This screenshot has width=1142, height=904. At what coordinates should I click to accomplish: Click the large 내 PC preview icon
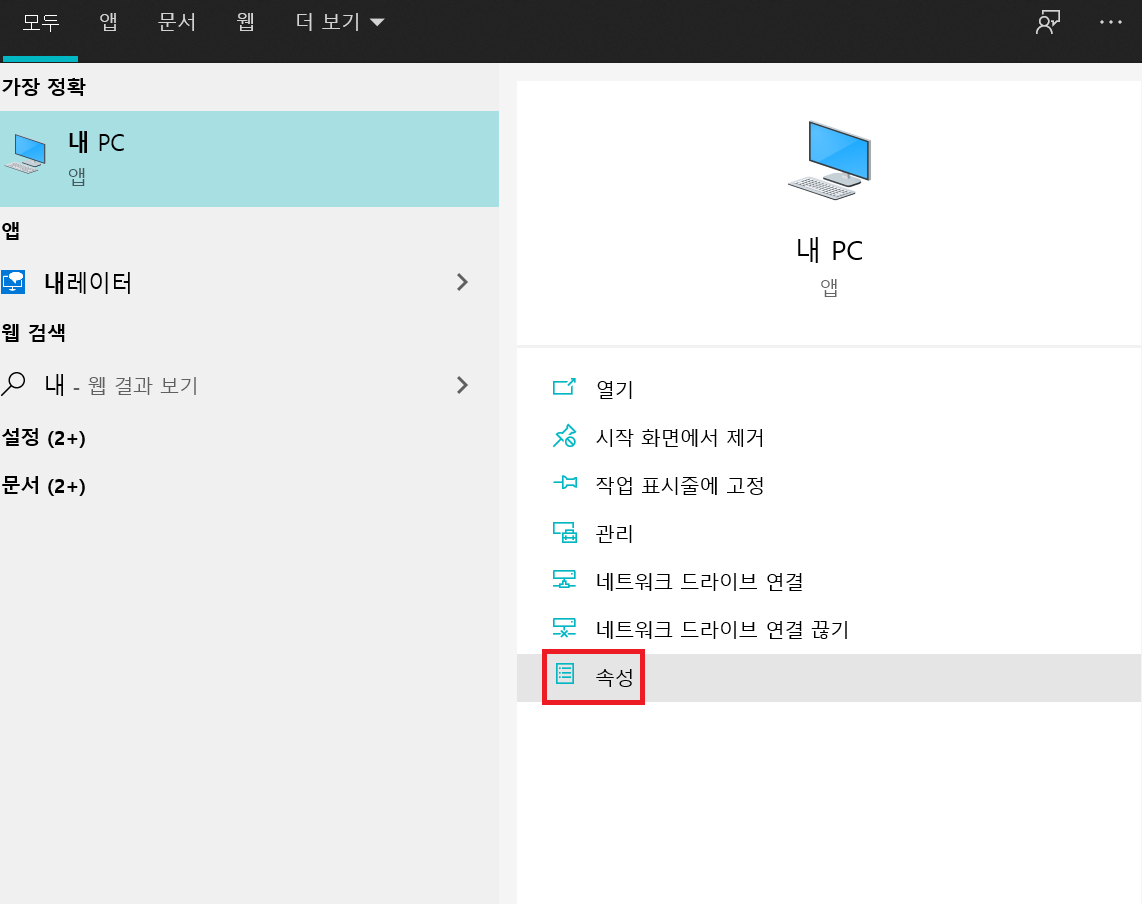coord(830,161)
